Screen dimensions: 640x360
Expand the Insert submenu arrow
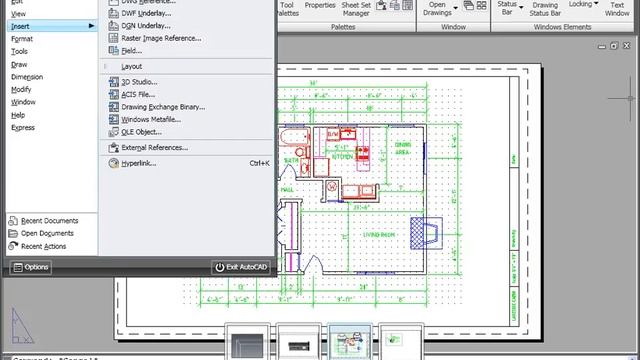[x=91, y=26]
